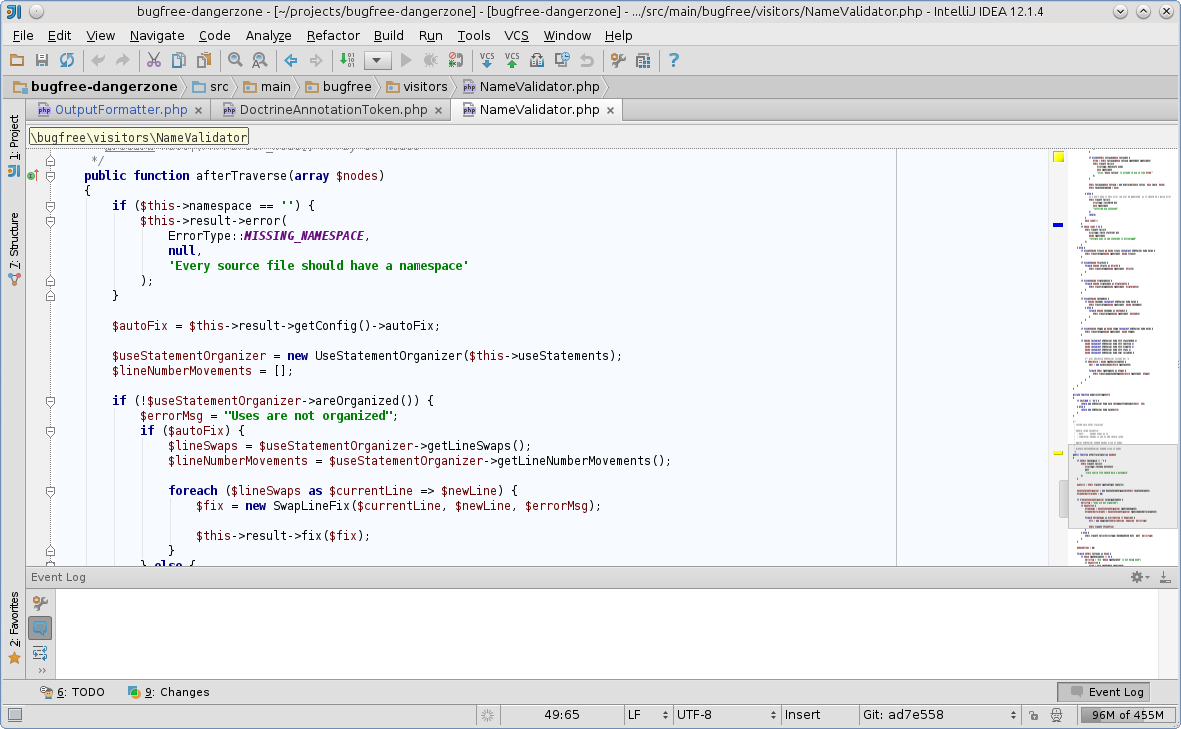Click the src folder in breadcrumb bar

(x=210, y=87)
